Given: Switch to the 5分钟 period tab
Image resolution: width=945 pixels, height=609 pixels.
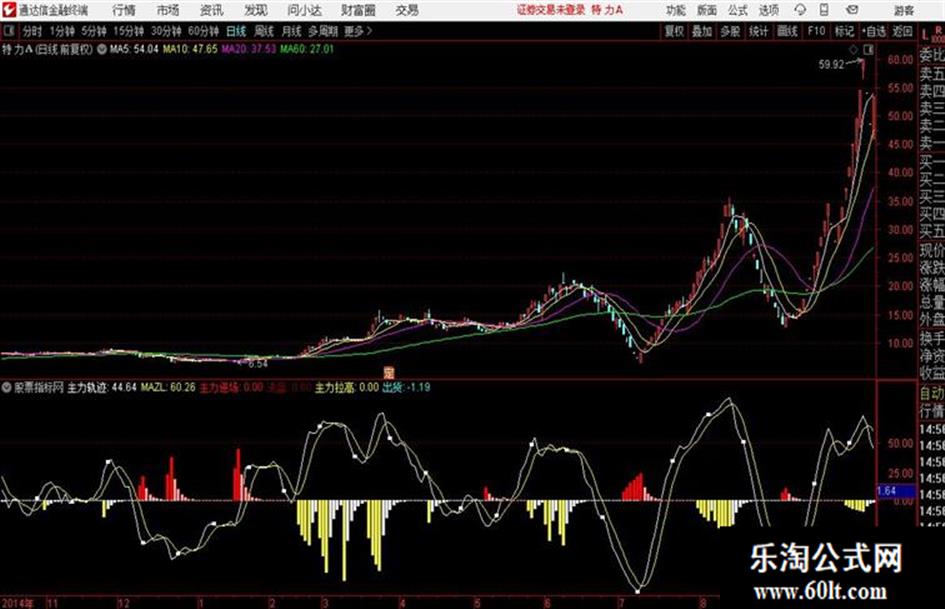Looking at the screenshot, I should point(94,31).
